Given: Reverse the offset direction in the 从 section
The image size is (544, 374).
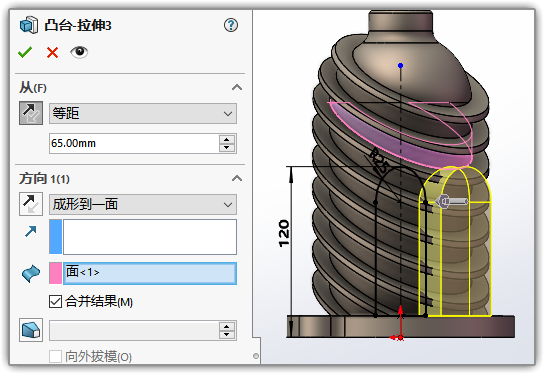Looking at the screenshot, I should click(31, 113).
